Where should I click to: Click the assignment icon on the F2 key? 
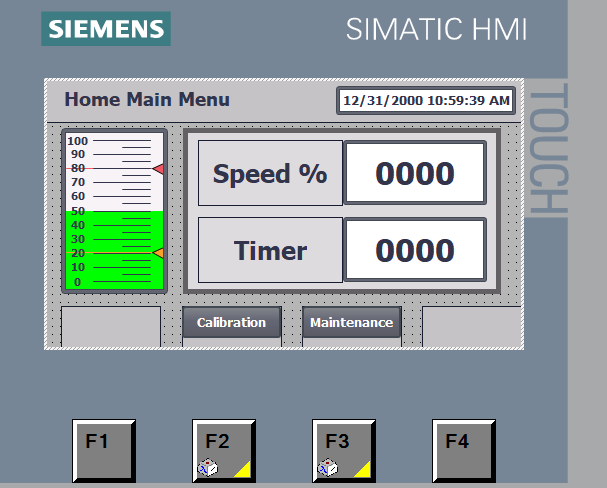pyautogui.click(x=205, y=466)
